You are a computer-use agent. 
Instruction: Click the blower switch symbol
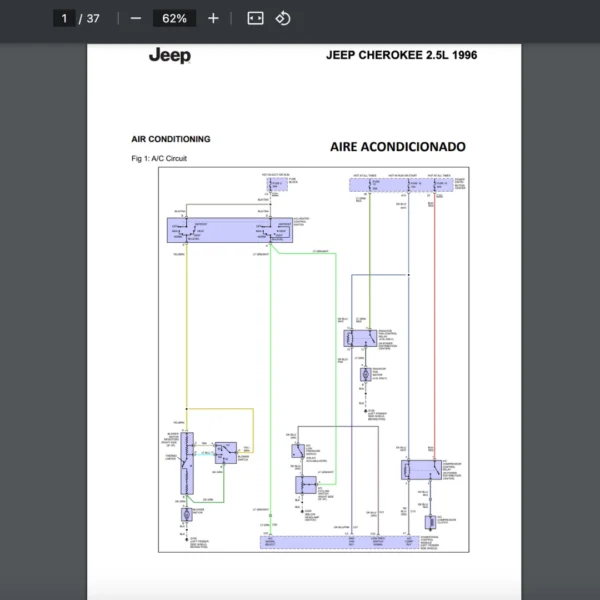click(x=227, y=453)
